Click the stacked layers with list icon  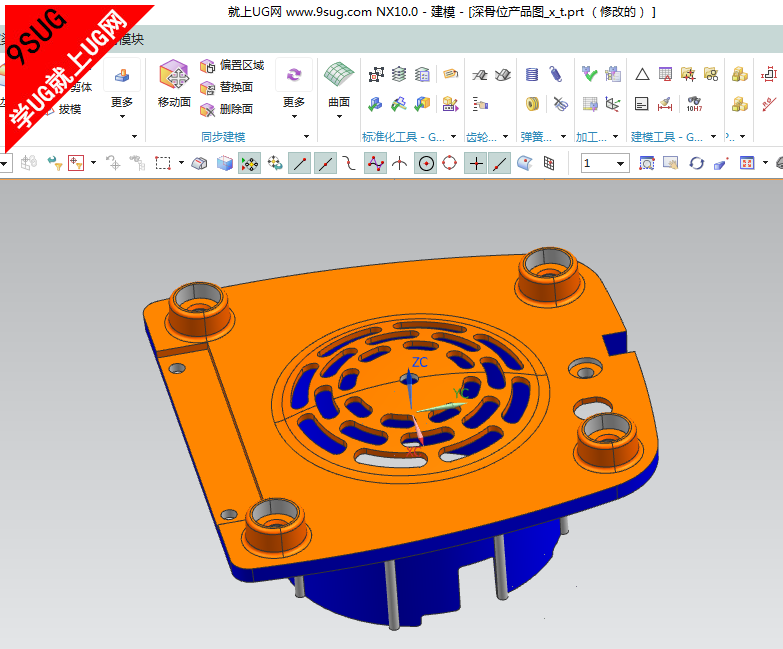point(422,75)
